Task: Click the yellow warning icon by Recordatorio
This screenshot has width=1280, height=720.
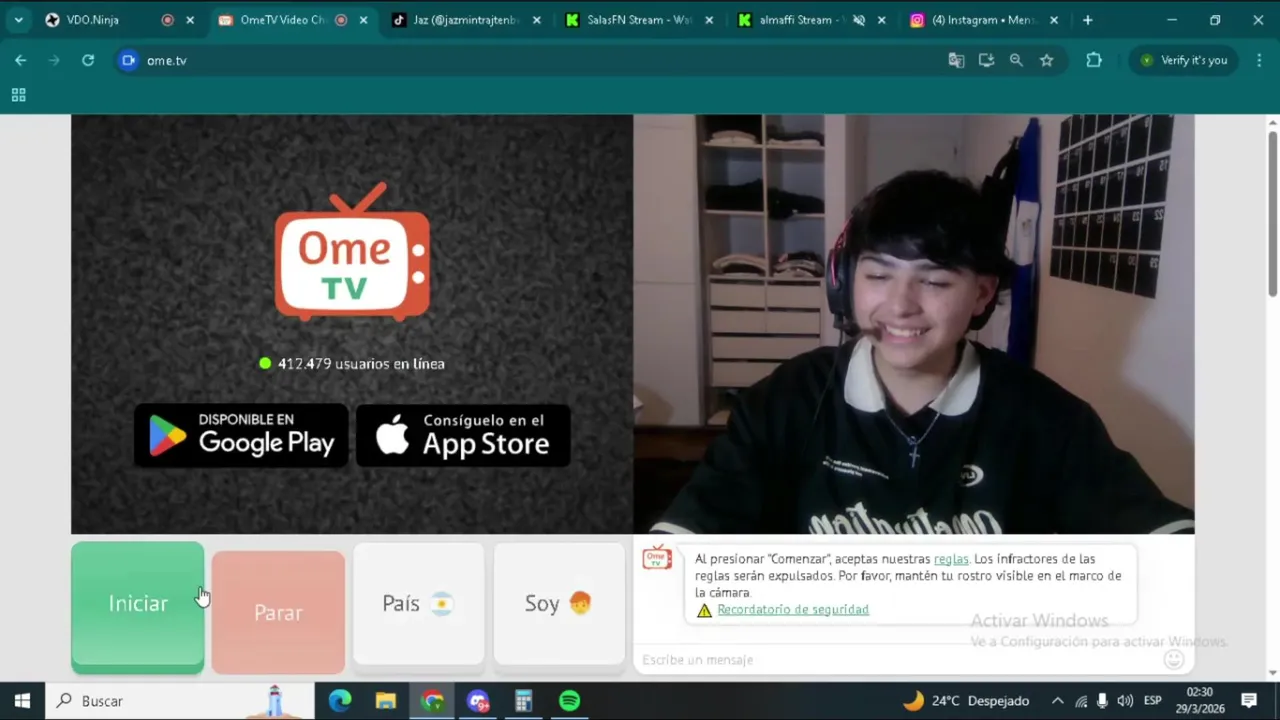Action: click(704, 610)
